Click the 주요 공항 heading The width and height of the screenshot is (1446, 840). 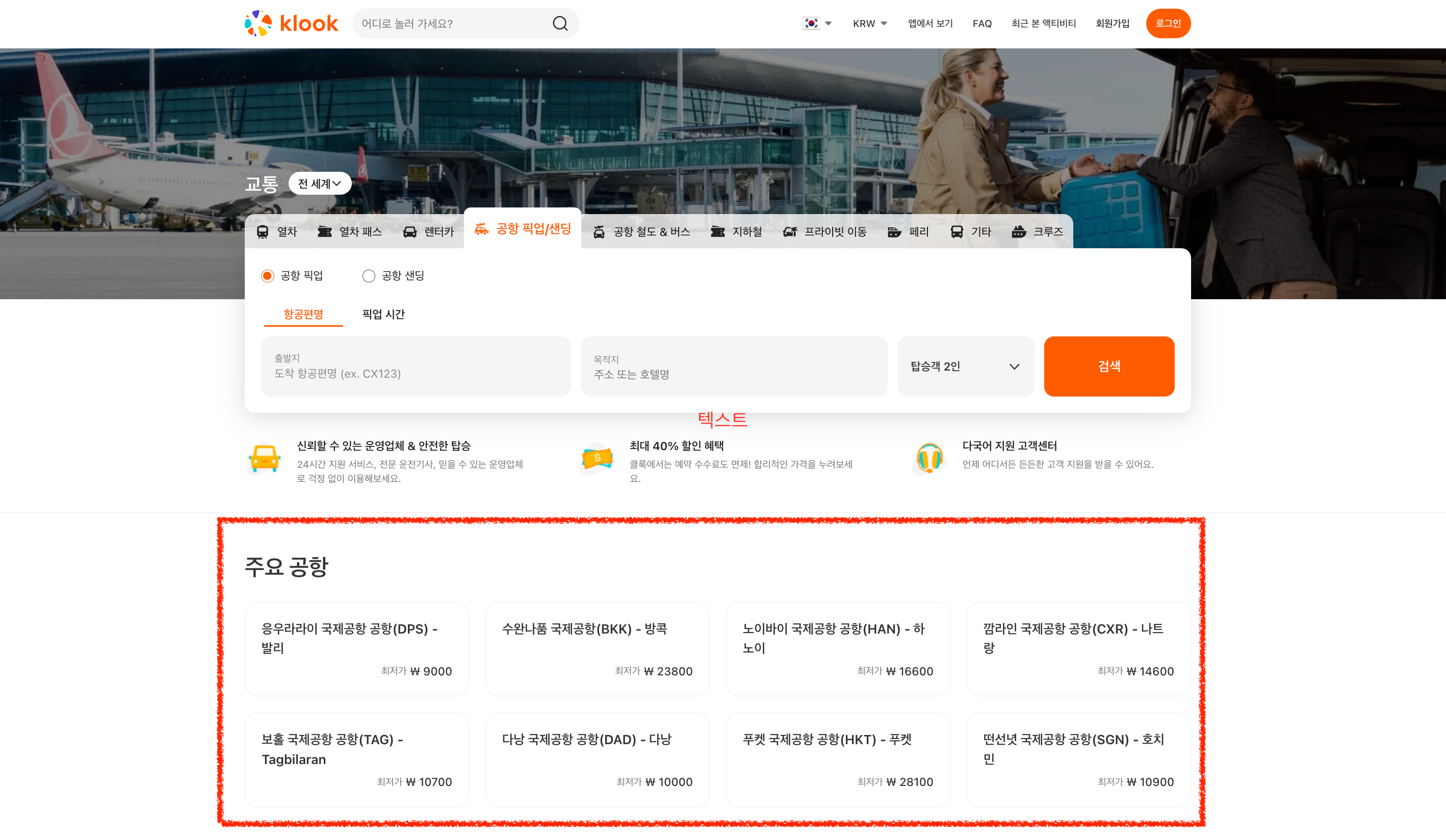(x=287, y=567)
